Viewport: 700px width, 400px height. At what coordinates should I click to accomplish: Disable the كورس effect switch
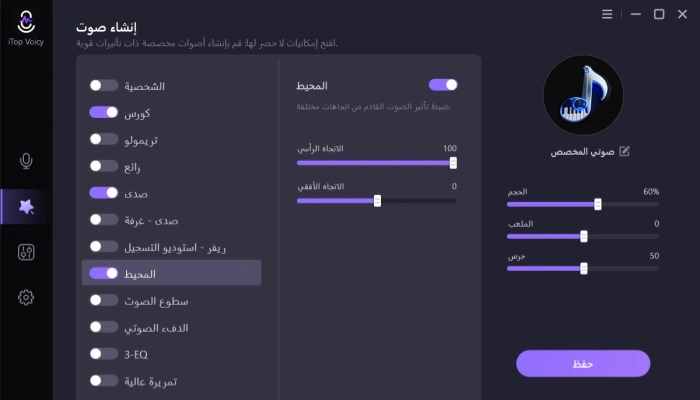point(103,112)
